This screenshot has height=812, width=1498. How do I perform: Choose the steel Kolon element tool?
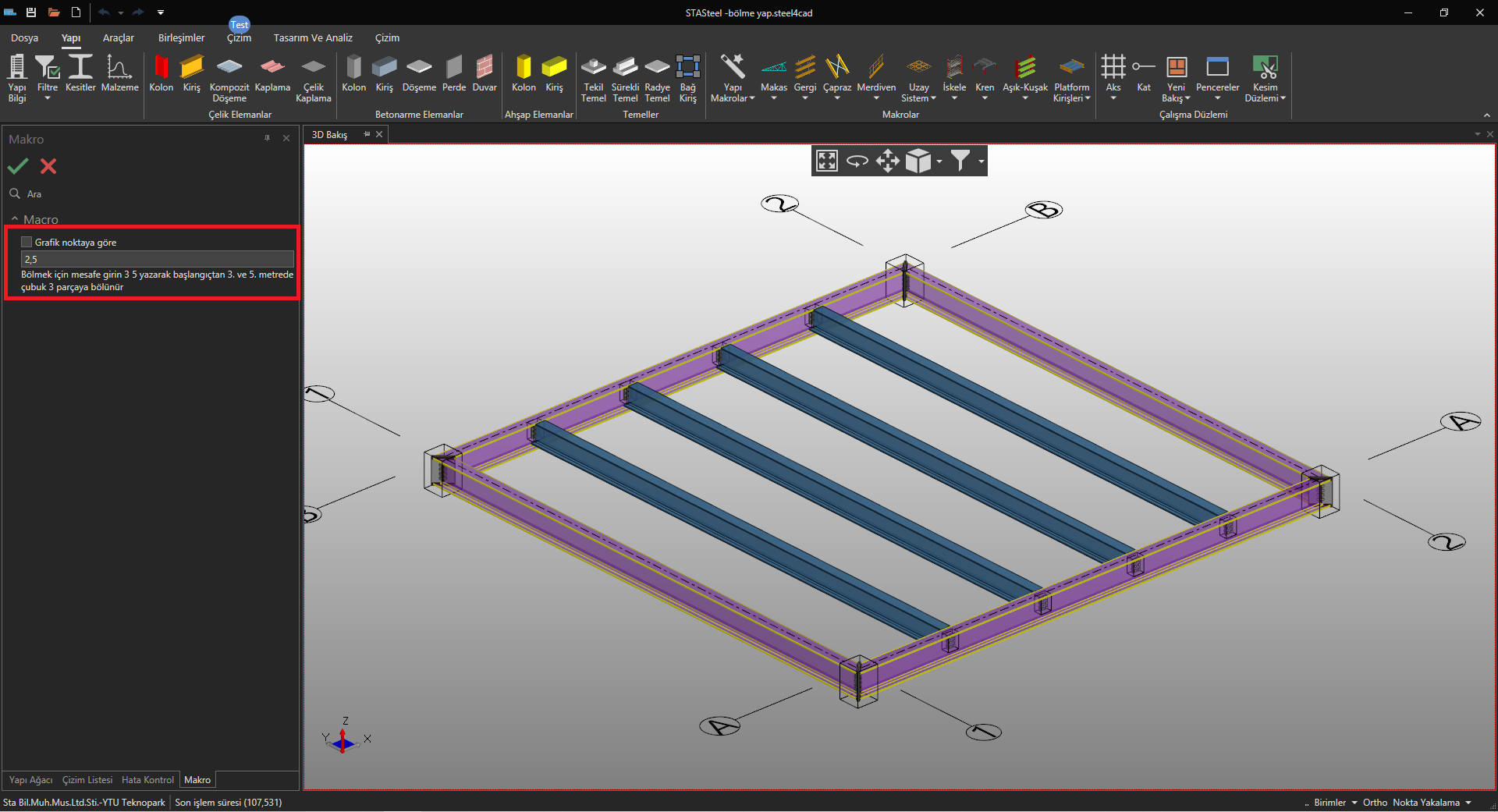161,75
